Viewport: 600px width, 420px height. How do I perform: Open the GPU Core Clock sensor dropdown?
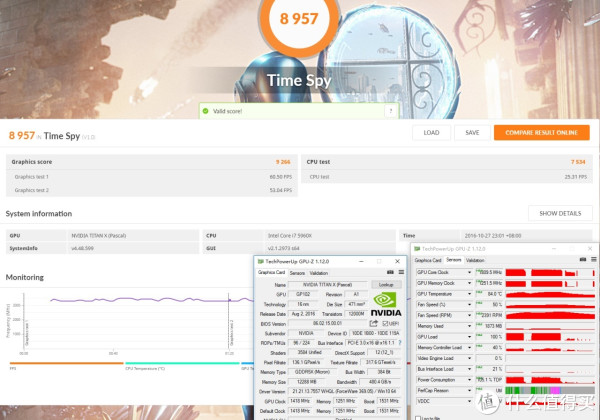click(470, 272)
